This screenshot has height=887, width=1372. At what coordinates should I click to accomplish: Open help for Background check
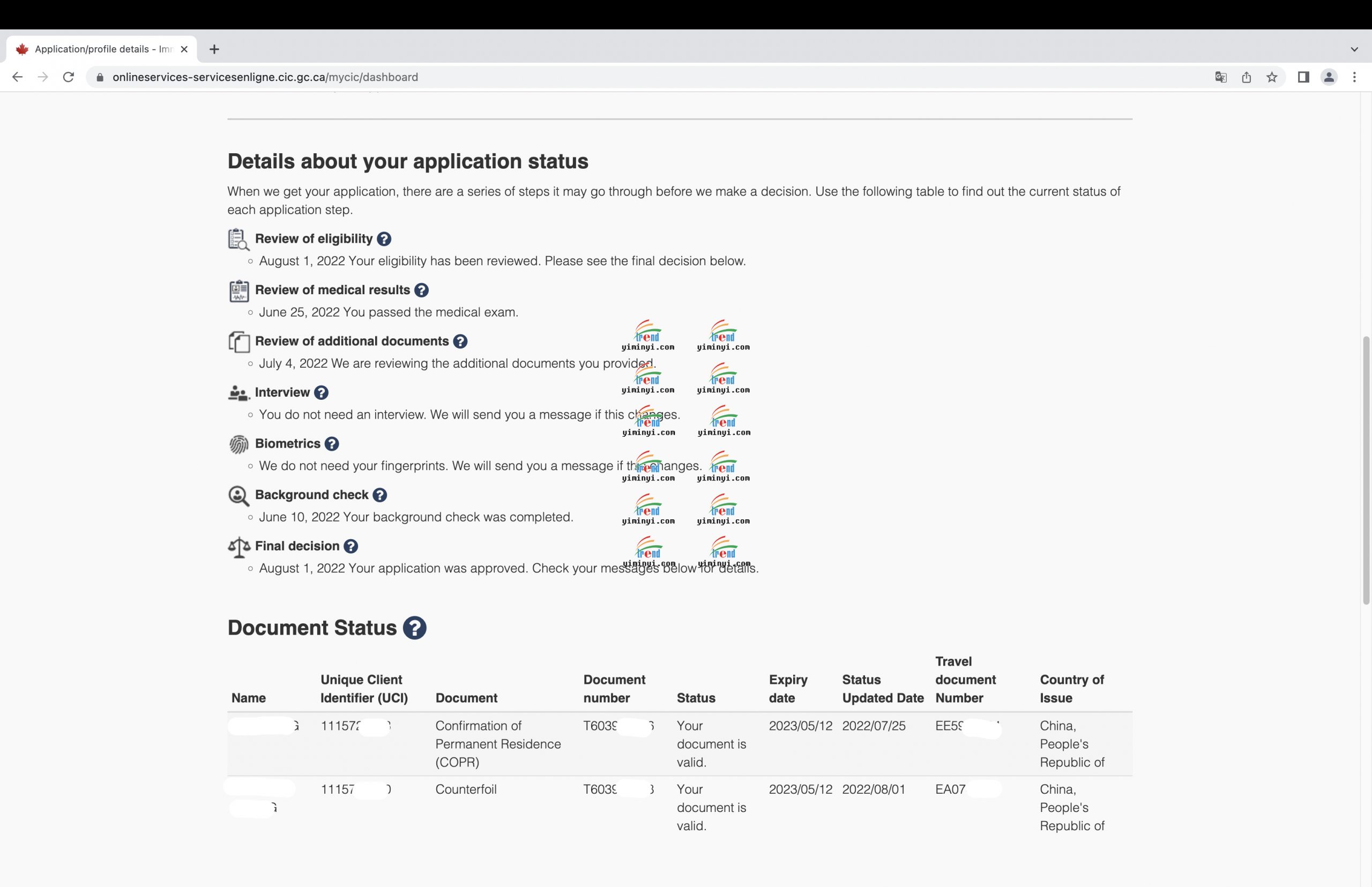[379, 495]
